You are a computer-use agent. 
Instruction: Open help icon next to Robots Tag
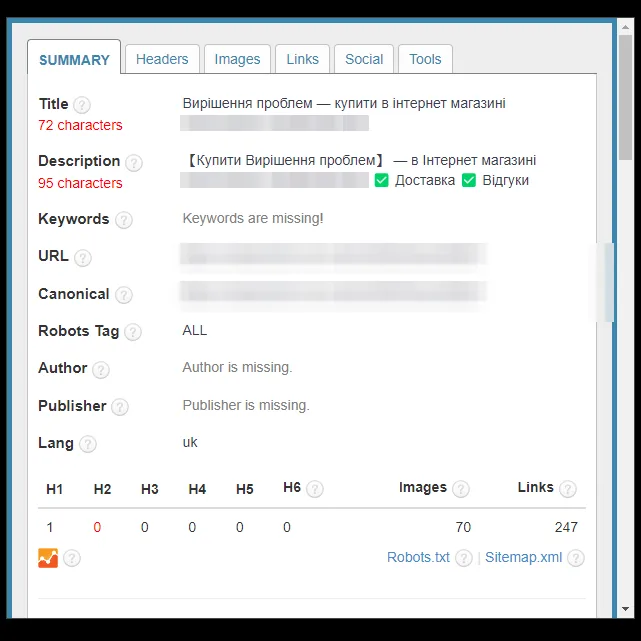133,332
